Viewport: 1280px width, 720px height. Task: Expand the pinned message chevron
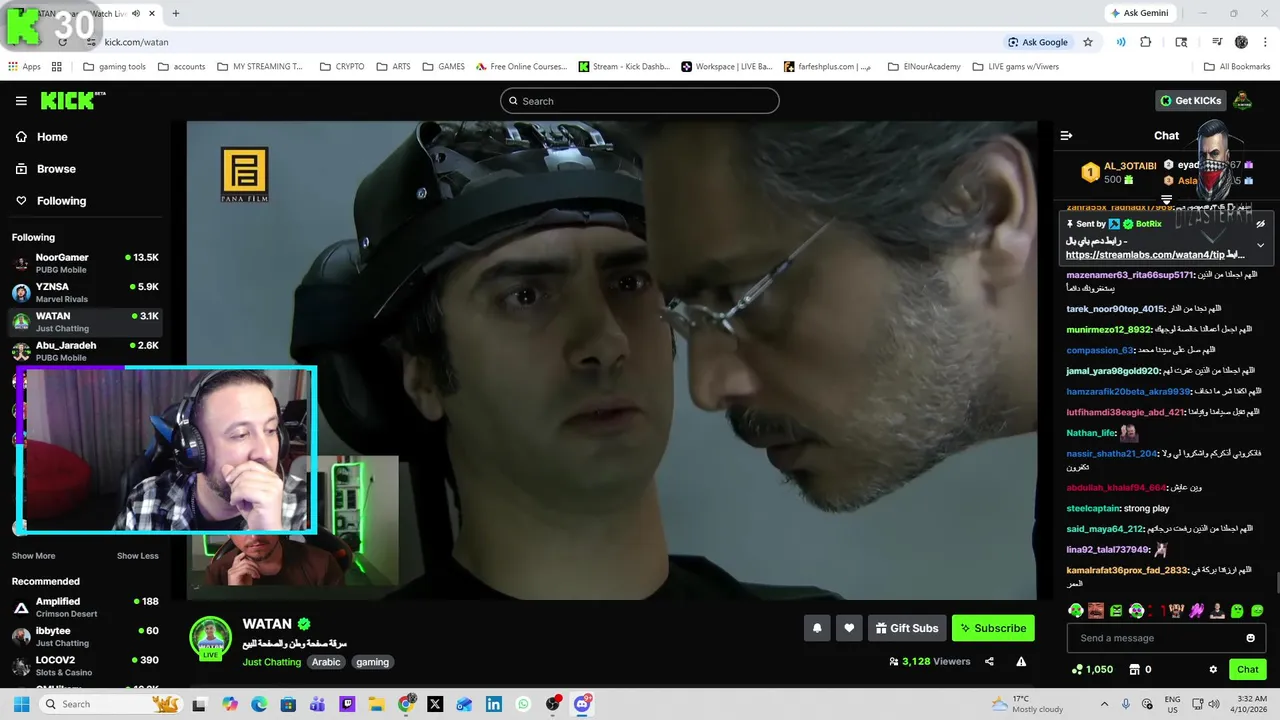coord(1260,245)
